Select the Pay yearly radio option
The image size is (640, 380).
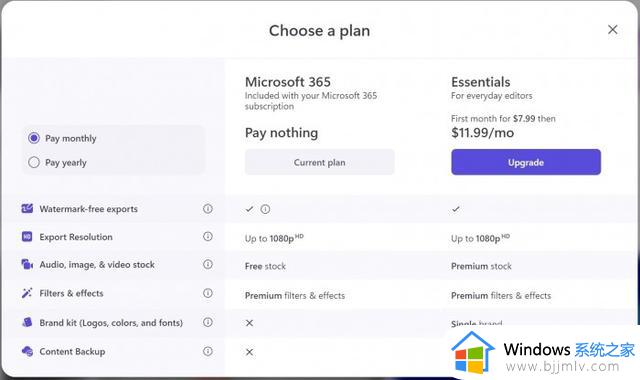tap(34, 162)
